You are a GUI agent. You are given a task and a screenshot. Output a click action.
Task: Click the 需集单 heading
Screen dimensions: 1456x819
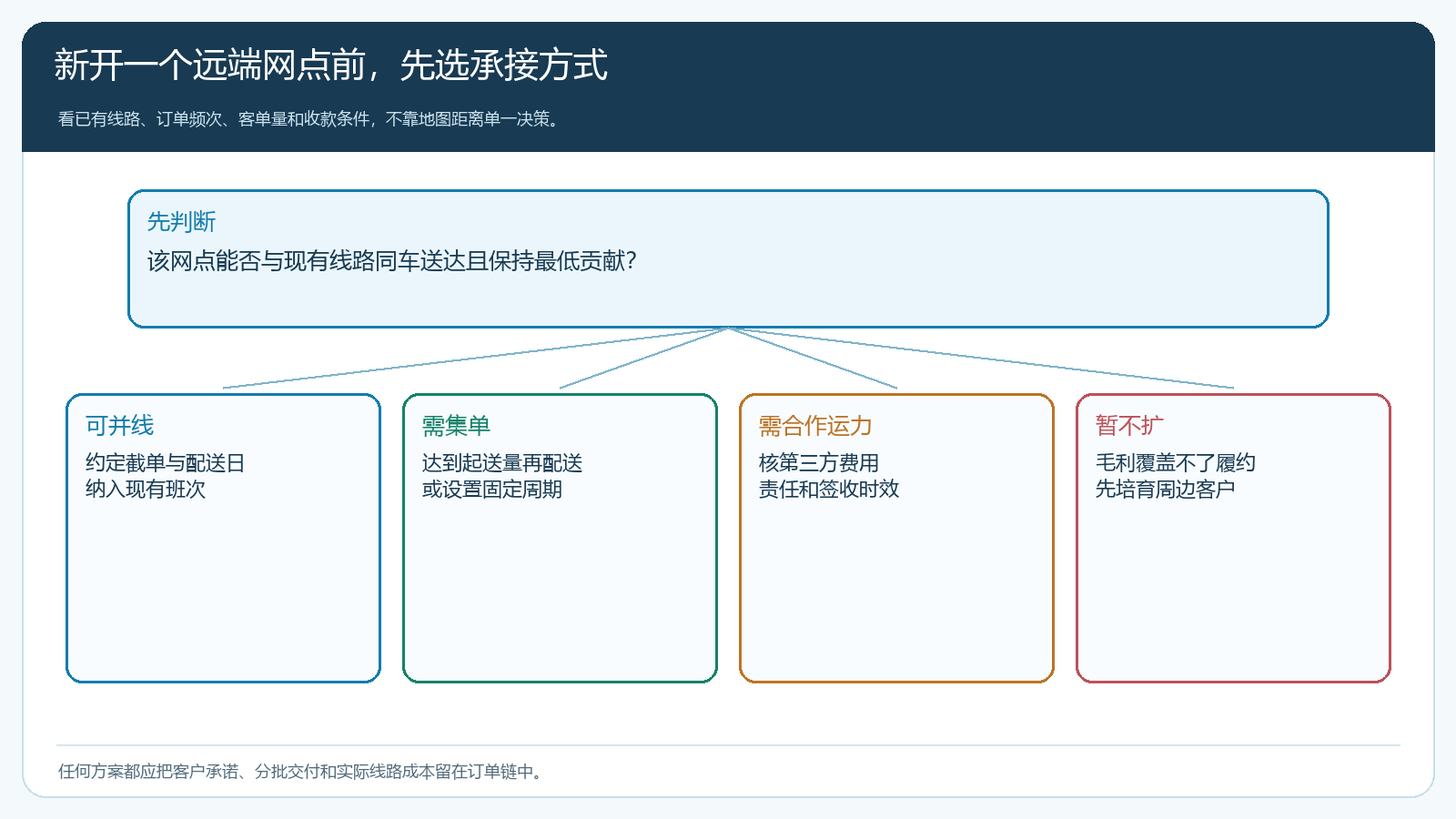pyautogui.click(x=456, y=425)
